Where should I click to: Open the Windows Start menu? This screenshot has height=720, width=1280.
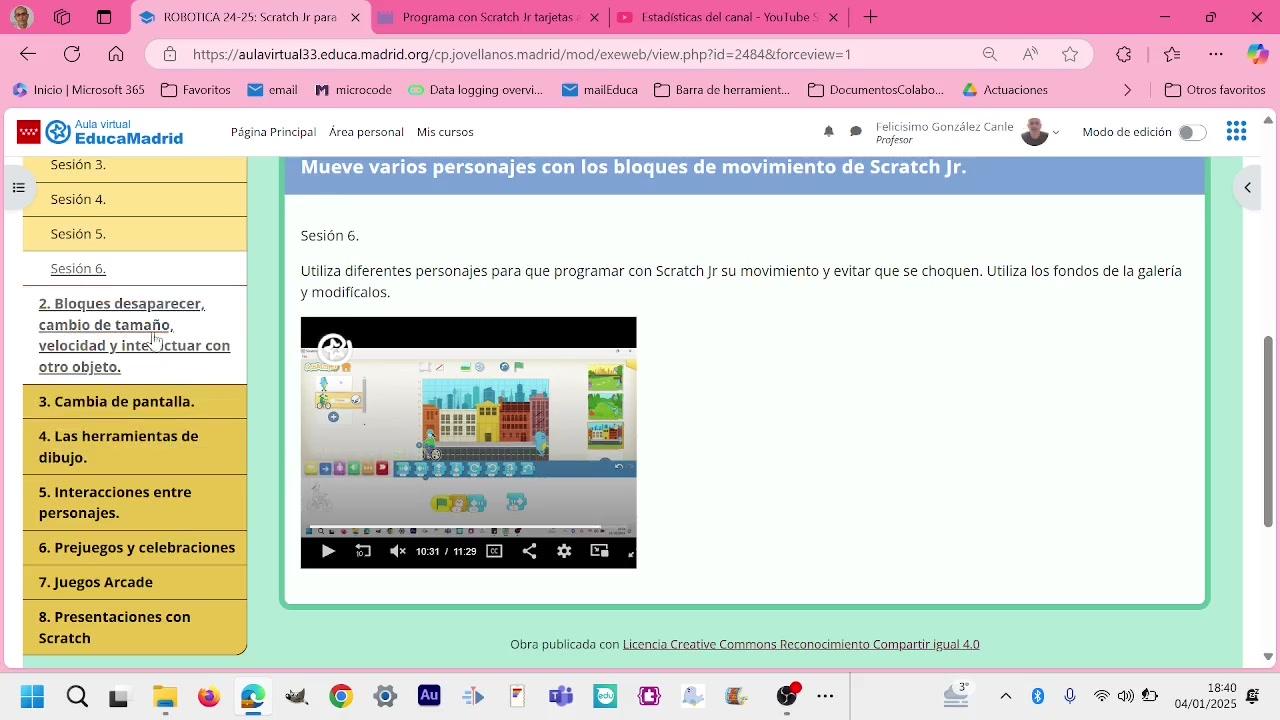(x=32, y=696)
